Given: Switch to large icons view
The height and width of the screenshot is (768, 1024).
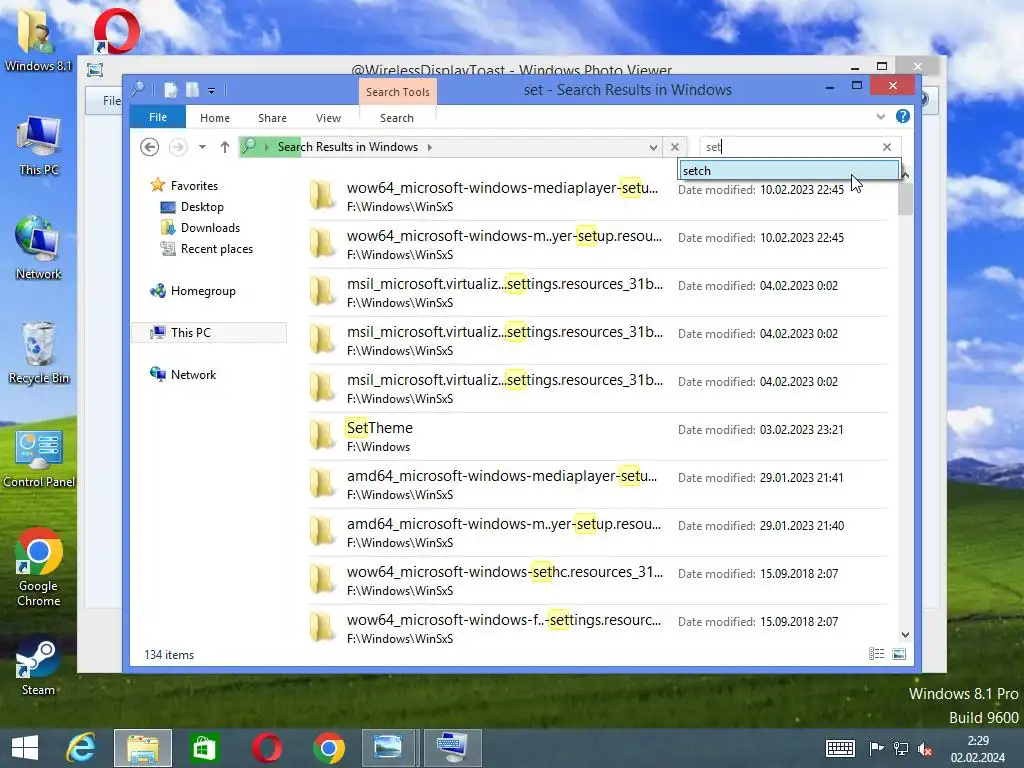Looking at the screenshot, I should [899, 654].
